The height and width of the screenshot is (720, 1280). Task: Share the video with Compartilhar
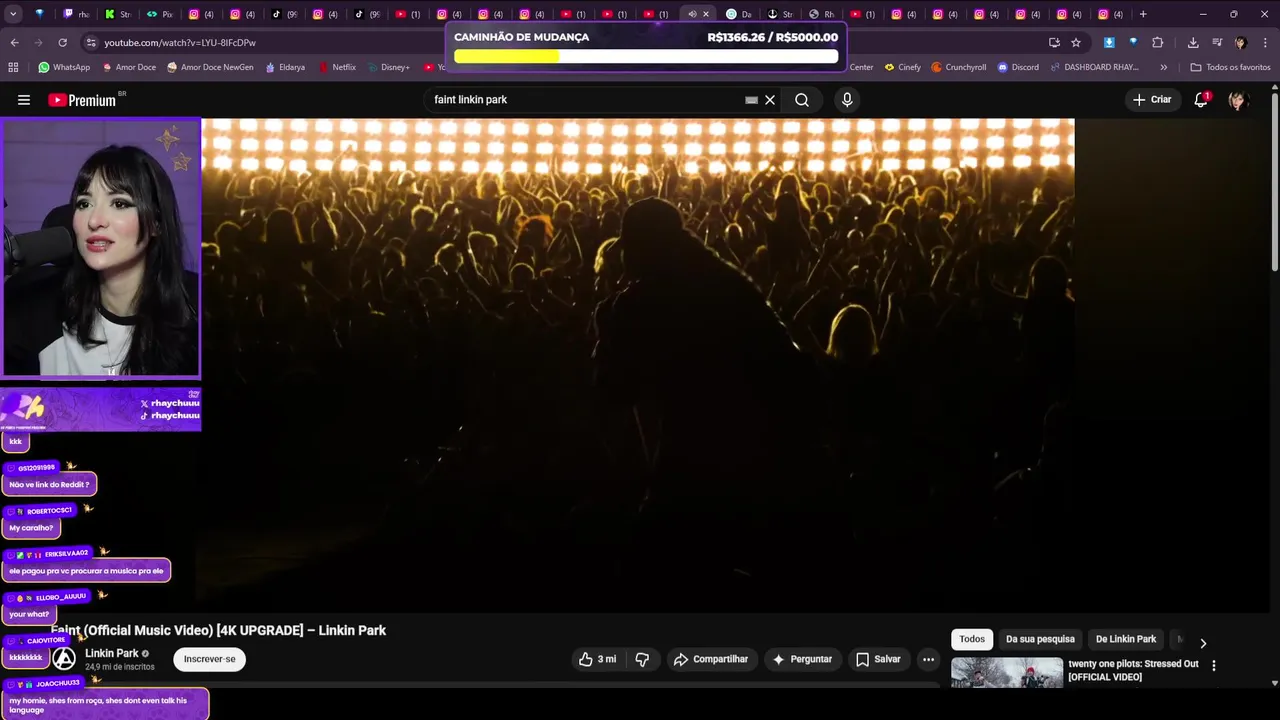click(711, 659)
